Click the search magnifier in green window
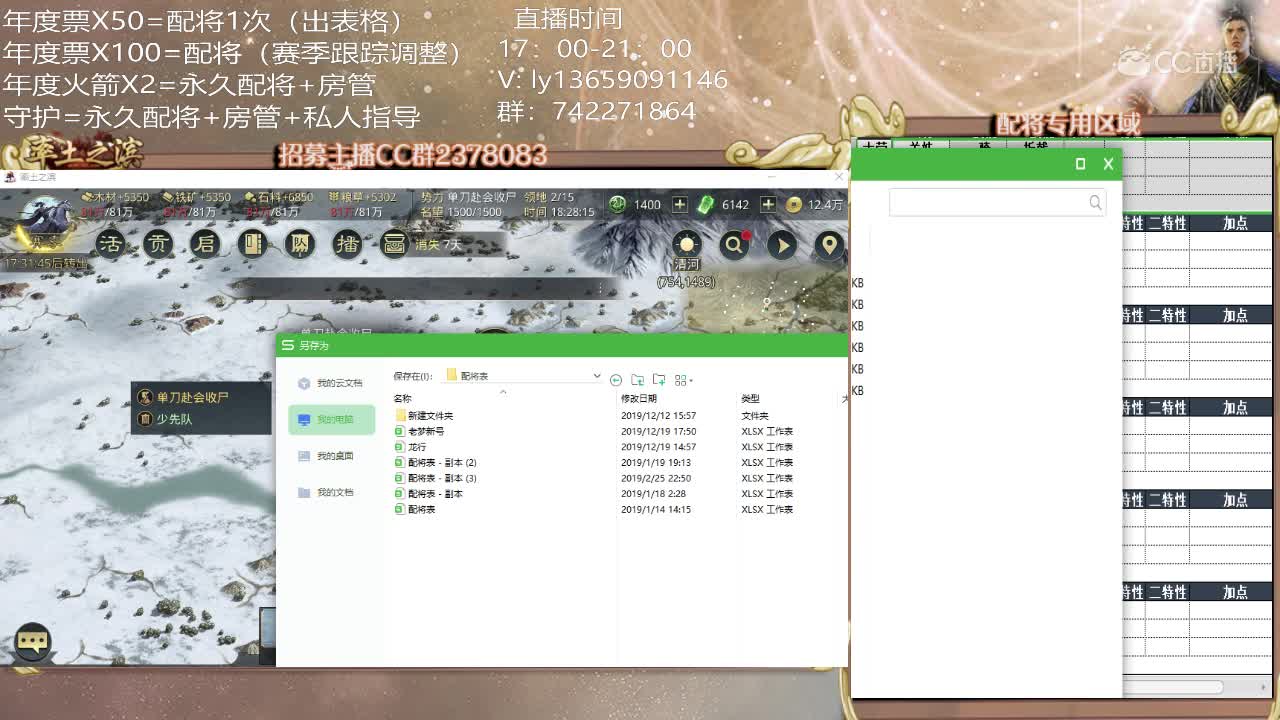 (1095, 203)
